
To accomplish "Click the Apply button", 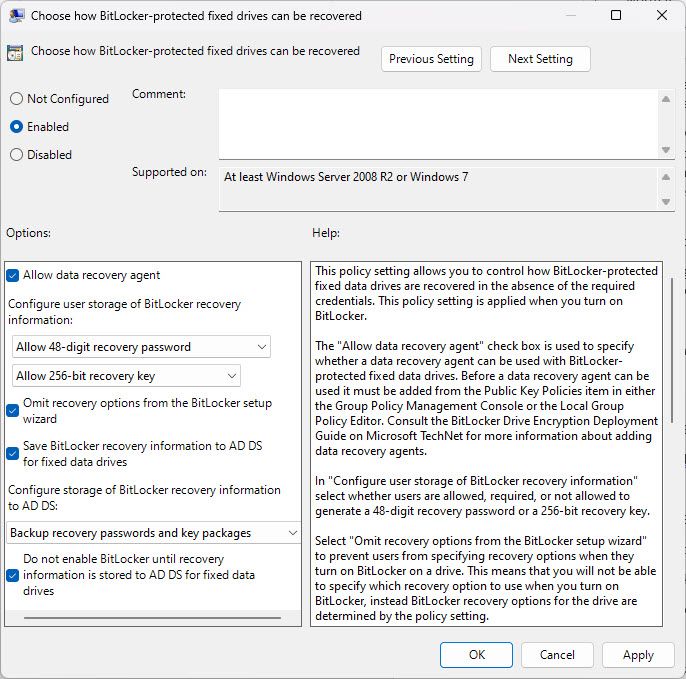I will click(x=638, y=654).
